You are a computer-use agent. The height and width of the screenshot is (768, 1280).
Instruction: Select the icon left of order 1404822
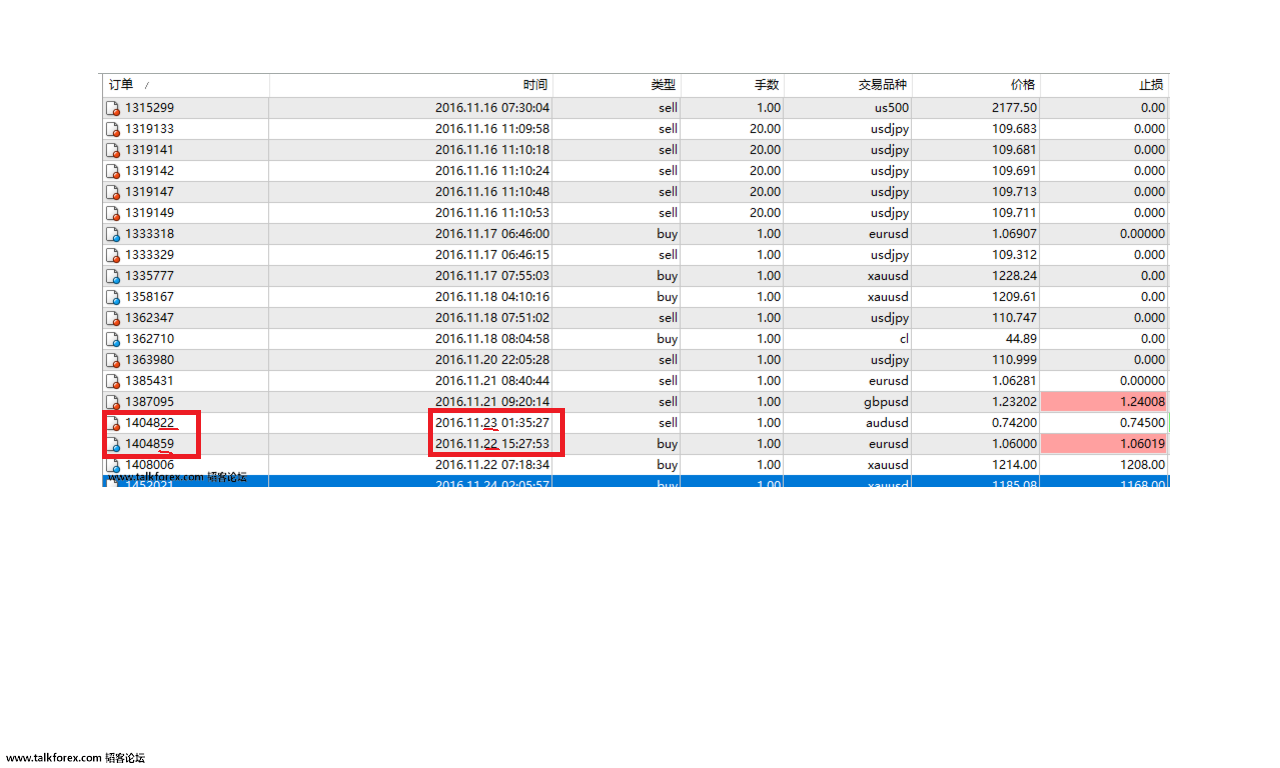coord(113,423)
